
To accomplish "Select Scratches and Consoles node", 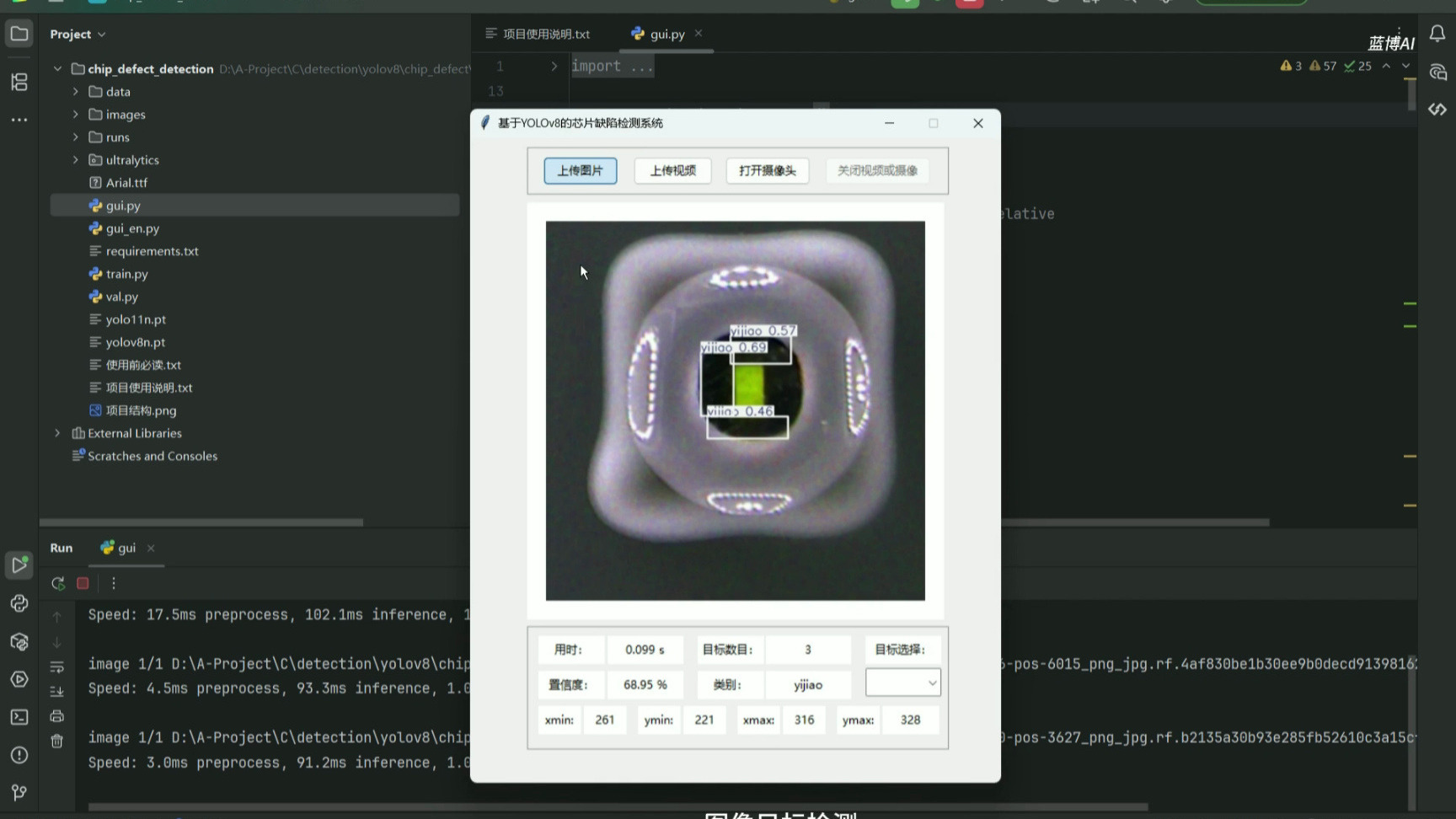I will tap(153, 456).
